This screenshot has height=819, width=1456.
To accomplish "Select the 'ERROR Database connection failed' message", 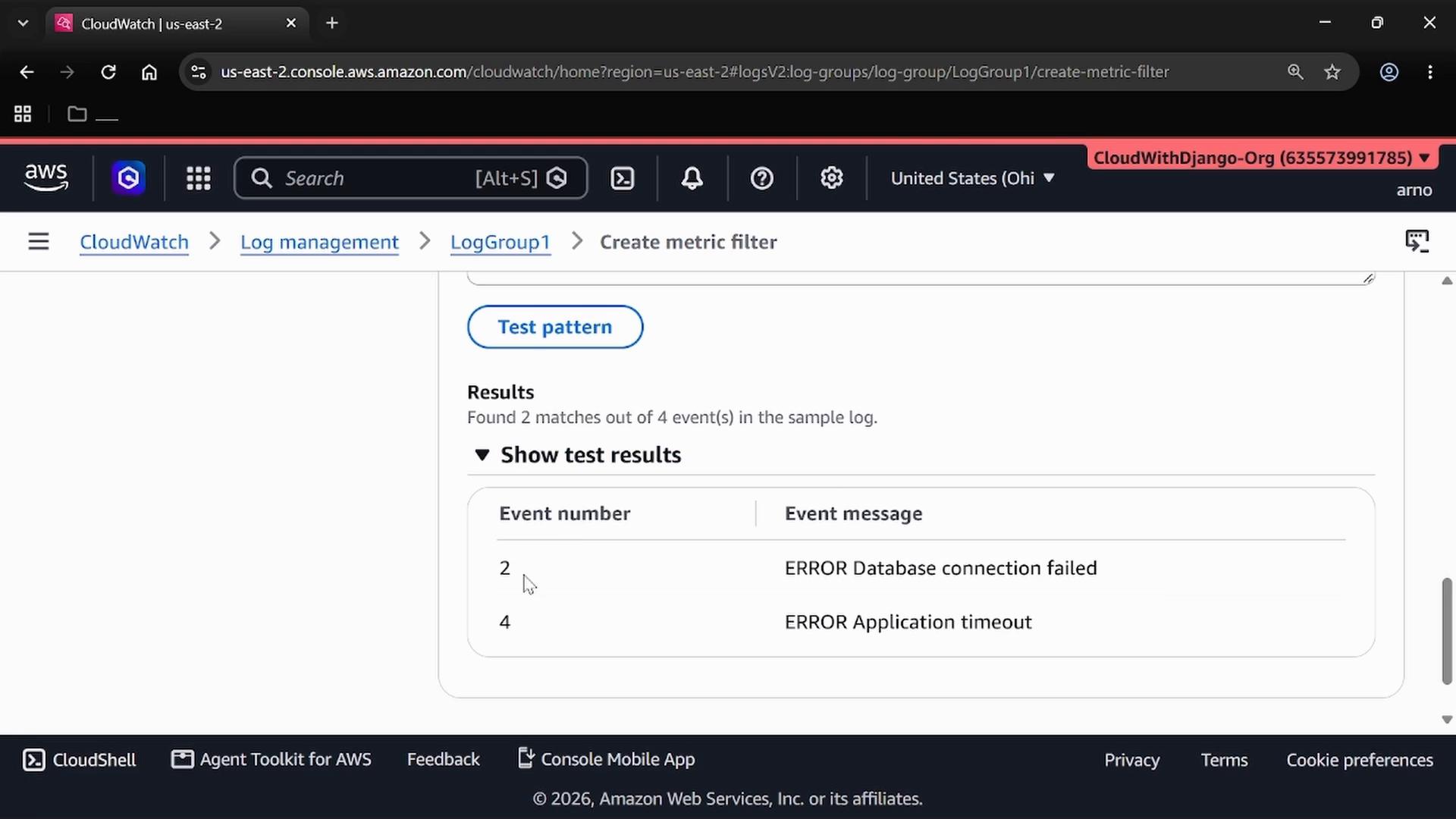I will tap(940, 568).
